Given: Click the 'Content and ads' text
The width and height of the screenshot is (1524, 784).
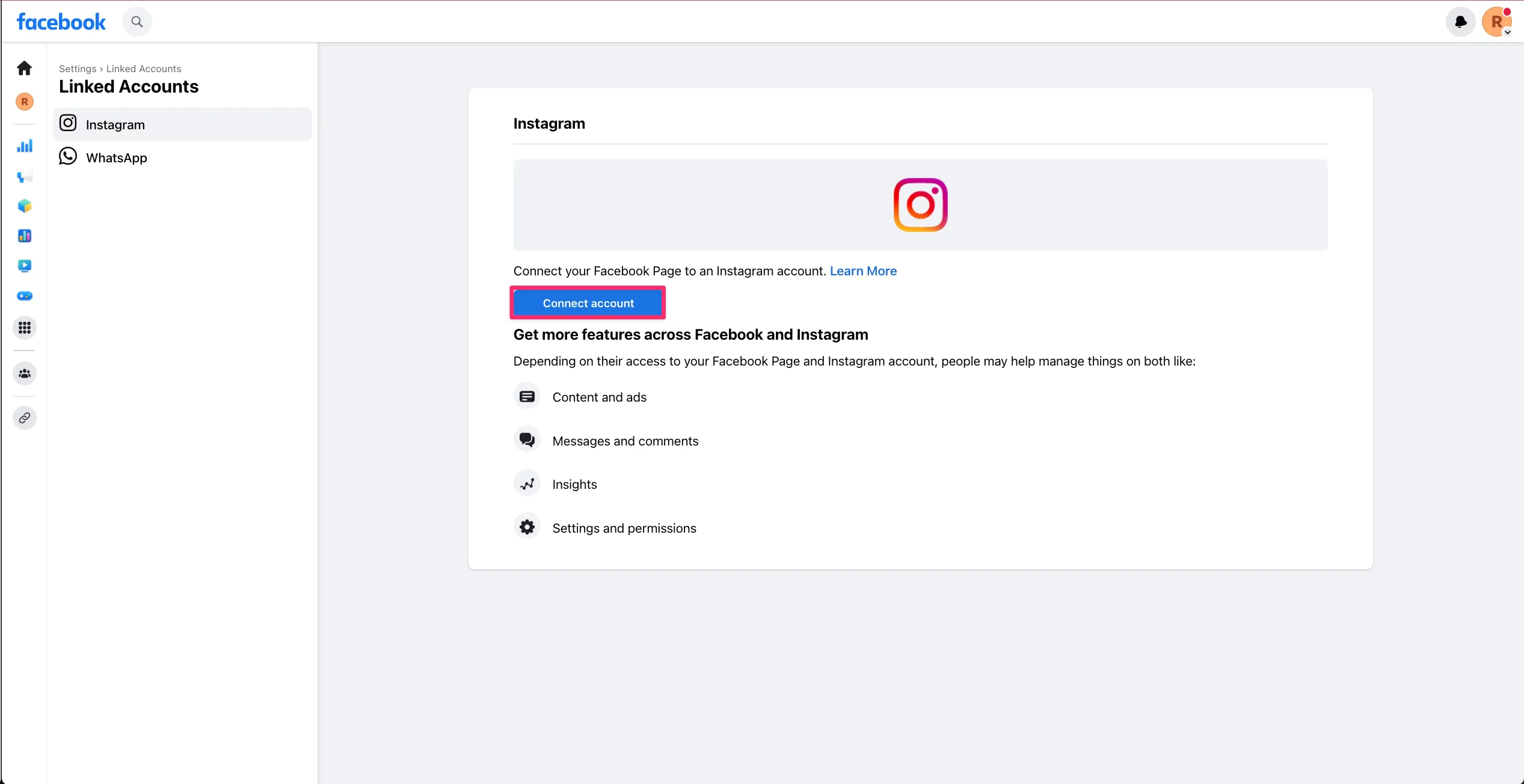Looking at the screenshot, I should click(x=599, y=397).
